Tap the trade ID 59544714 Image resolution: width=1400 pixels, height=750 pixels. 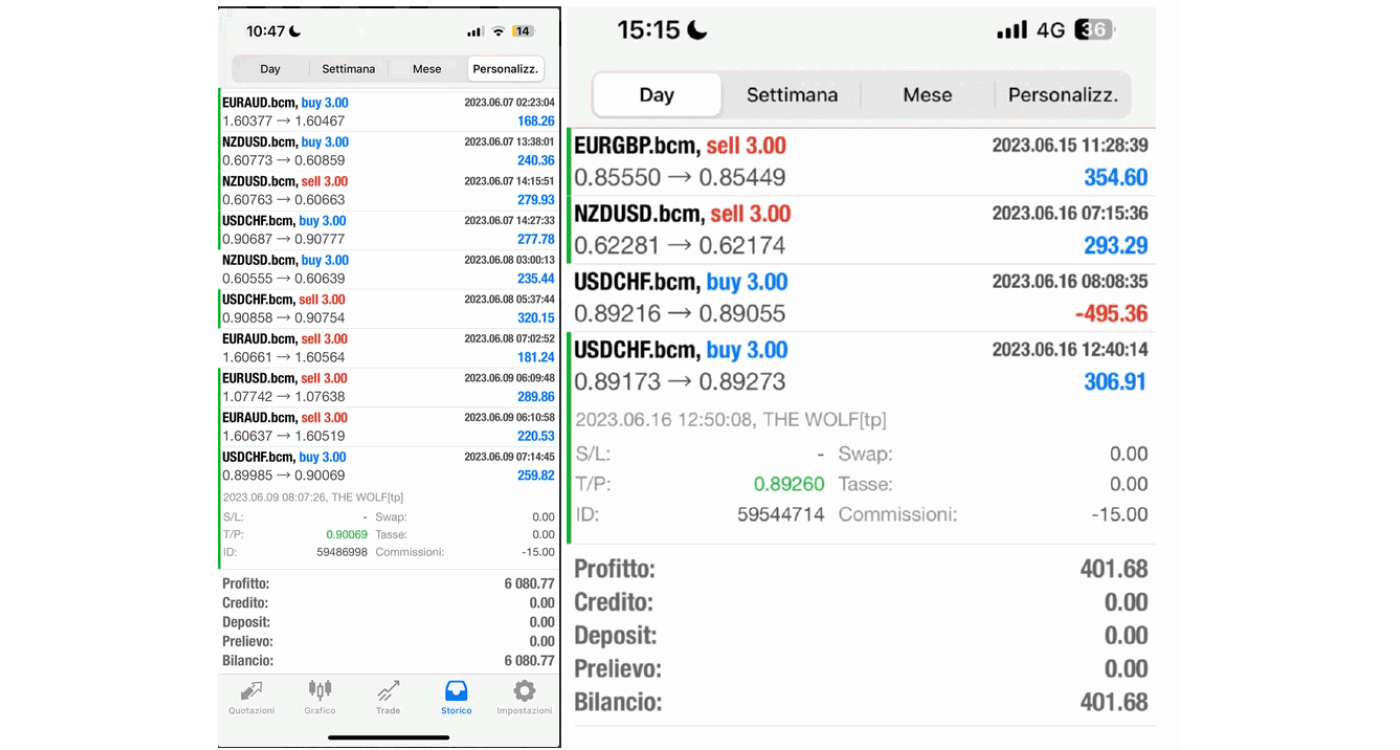[780, 515]
